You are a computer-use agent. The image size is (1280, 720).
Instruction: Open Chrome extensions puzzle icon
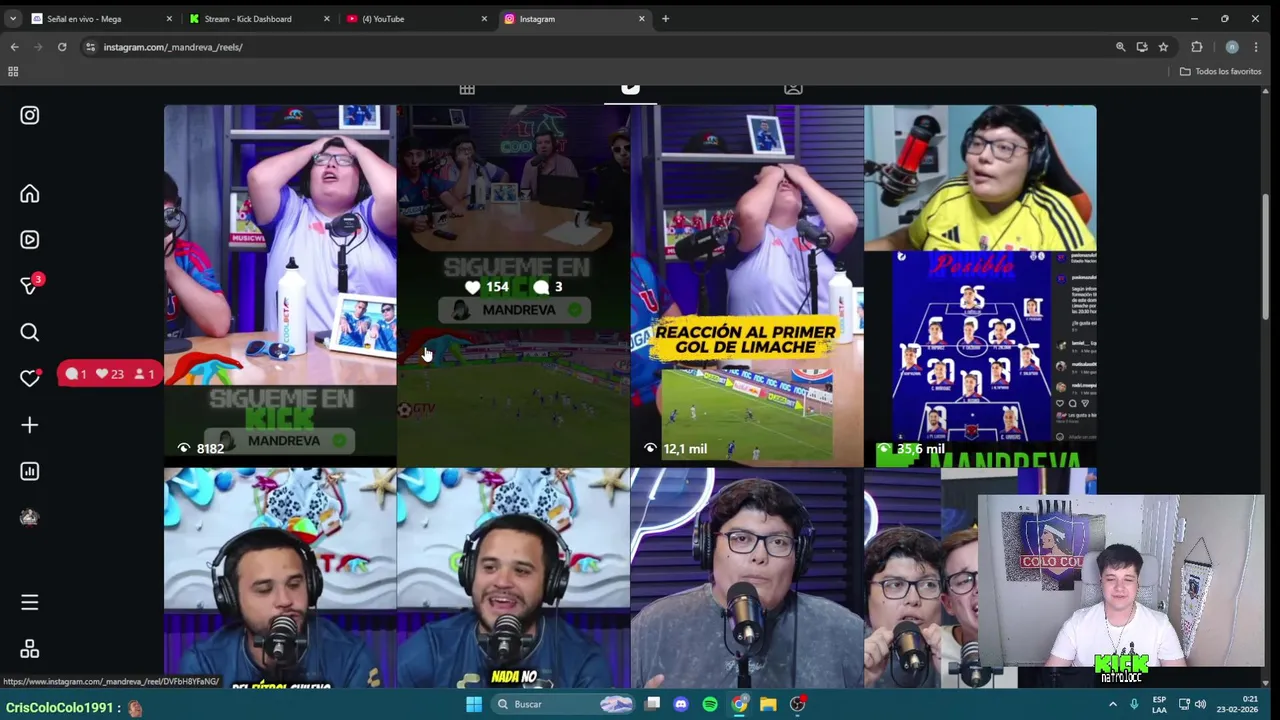[1196, 47]
